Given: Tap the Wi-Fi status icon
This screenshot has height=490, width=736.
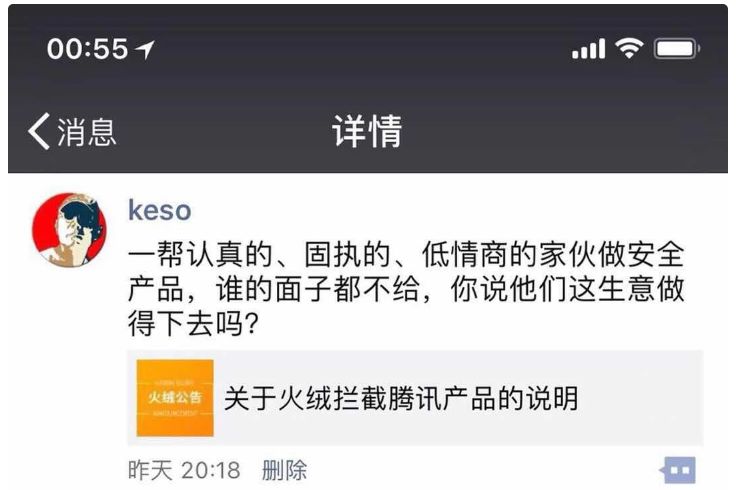Looking at the screenshot, I should pos(629,48).
